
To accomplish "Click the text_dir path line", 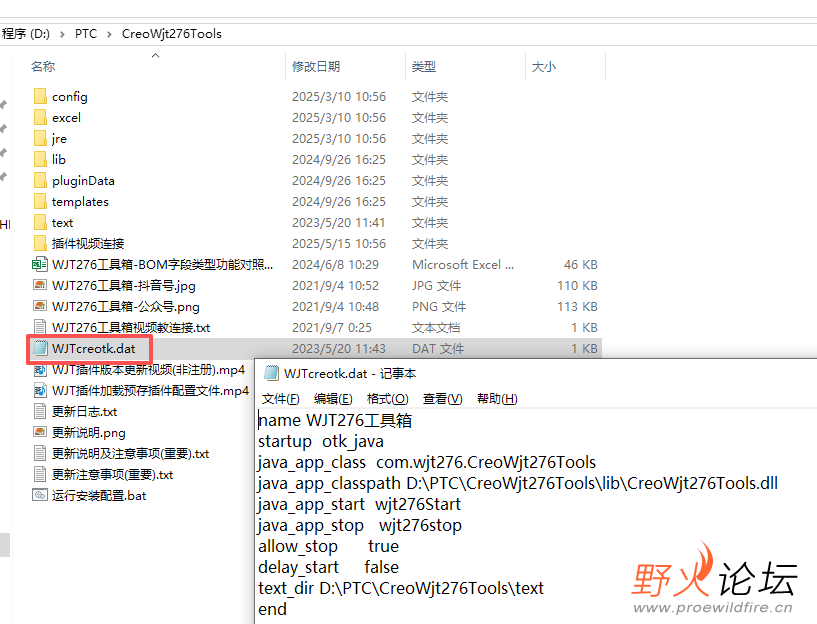I will (401, 588).
